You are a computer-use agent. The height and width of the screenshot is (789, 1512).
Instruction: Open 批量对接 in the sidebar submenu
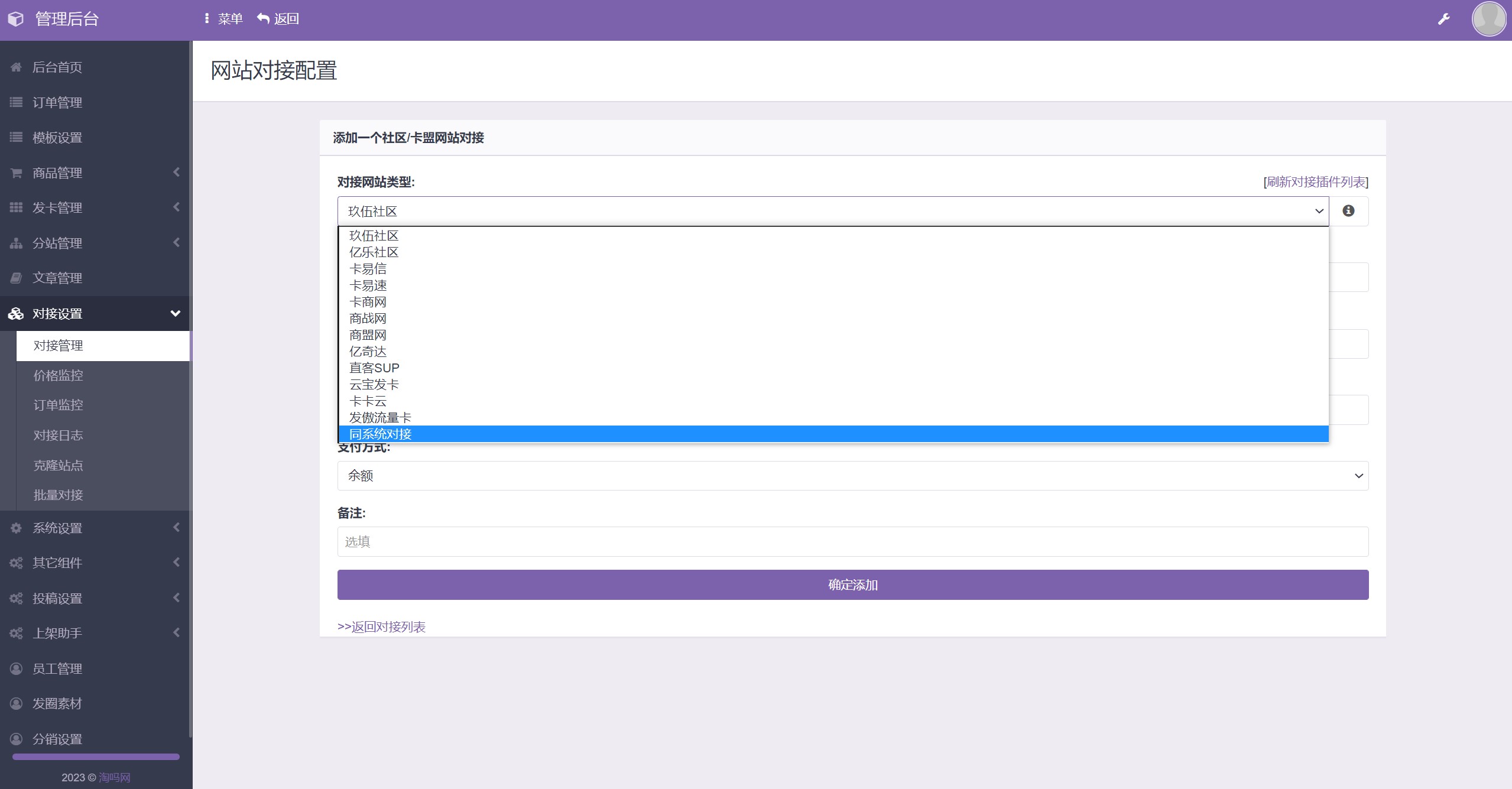(58, 495)
